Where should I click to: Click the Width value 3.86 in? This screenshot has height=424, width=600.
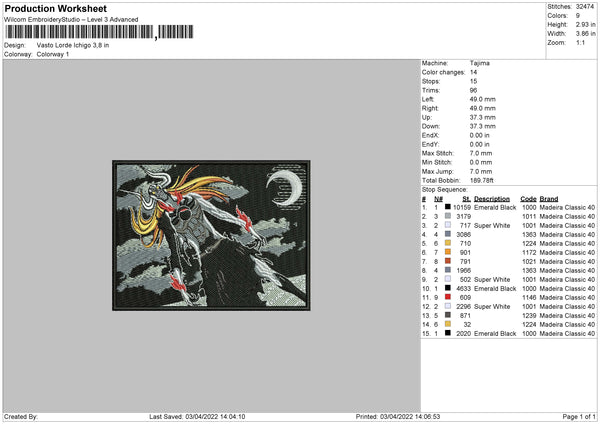pyautogui.click(x=585, y=34)
